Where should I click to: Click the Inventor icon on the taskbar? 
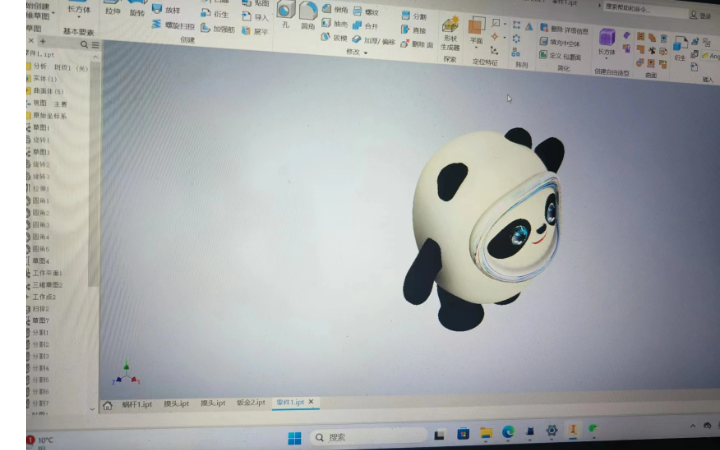tap(573, 430)
